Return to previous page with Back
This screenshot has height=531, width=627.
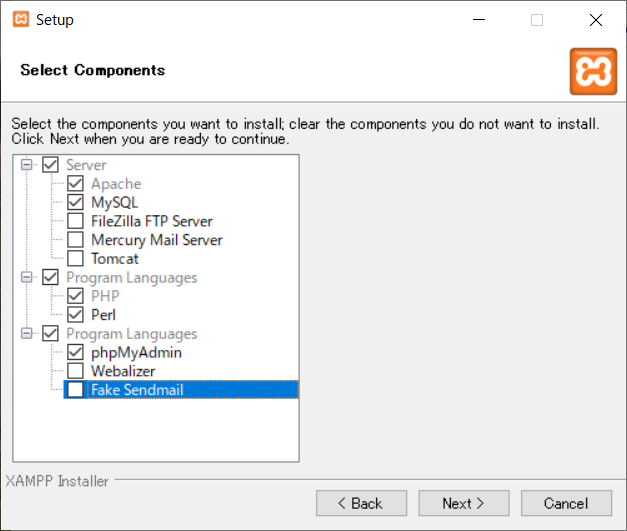pos(361,503)
